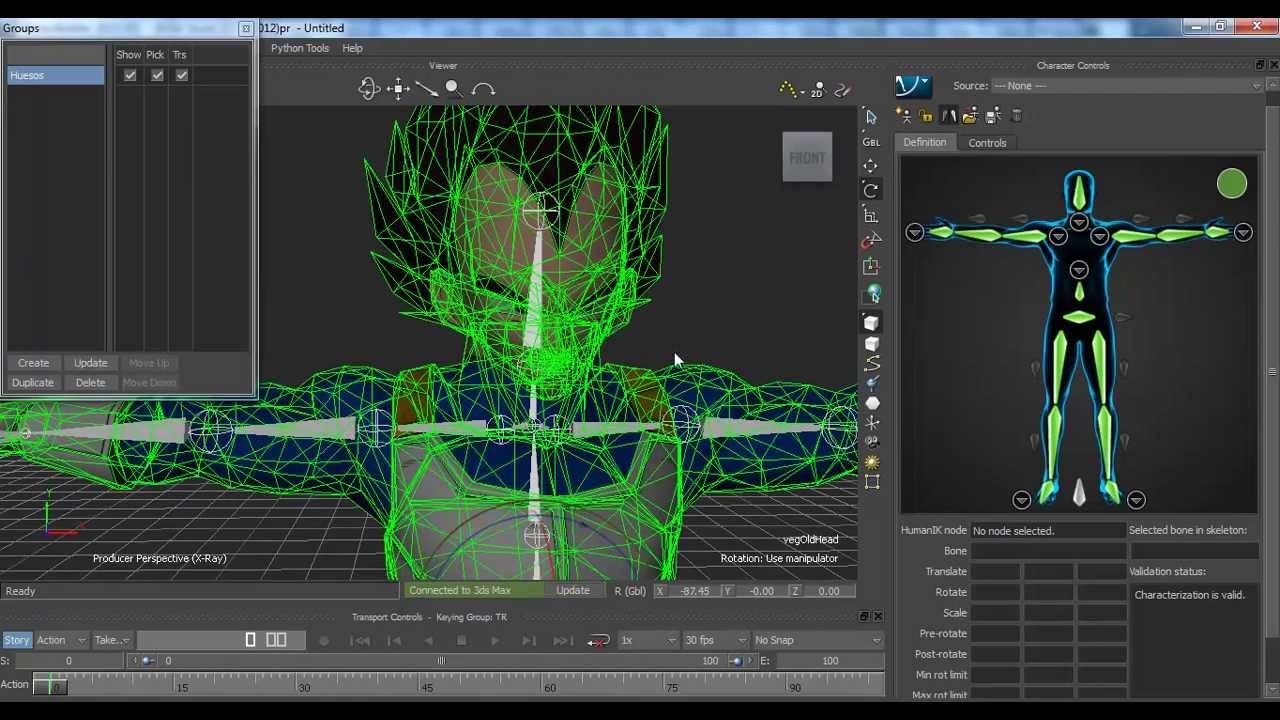Click the Duplicate button in Groups

tap(33, 383)
